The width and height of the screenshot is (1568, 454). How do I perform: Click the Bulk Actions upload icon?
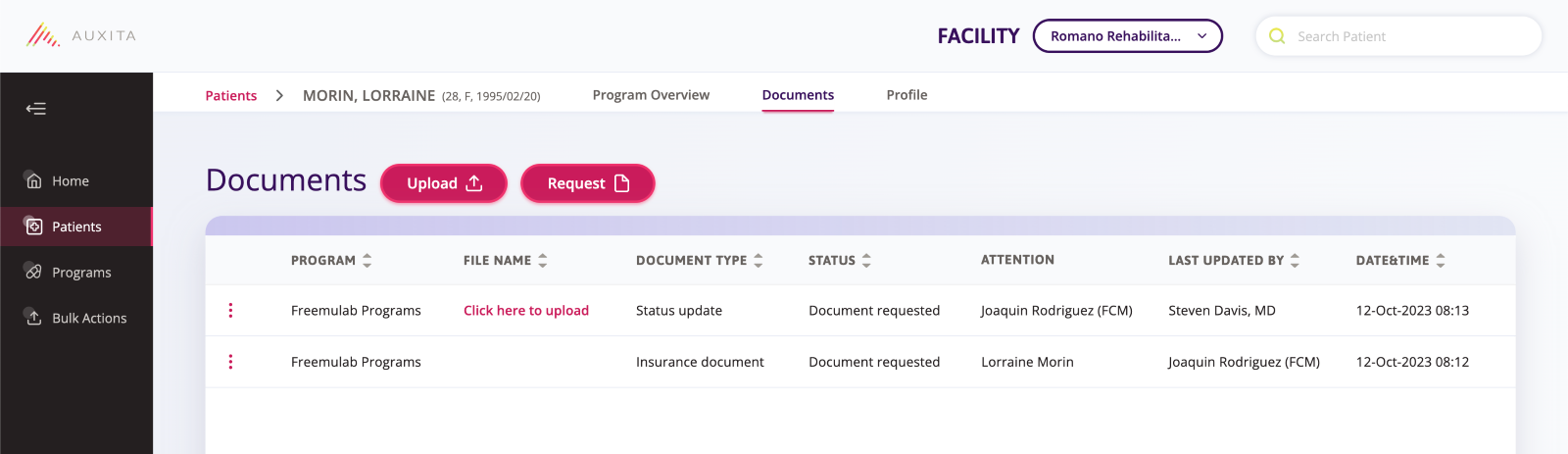[34, 318]
